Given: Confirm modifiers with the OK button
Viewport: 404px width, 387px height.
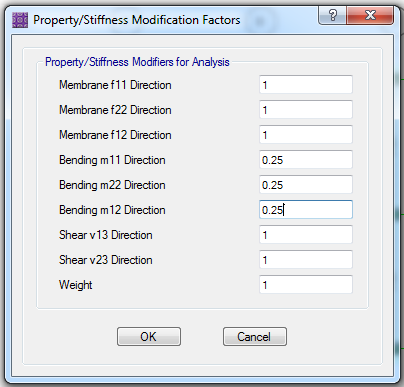Looking at the screenshot, I should click(149, 336).
